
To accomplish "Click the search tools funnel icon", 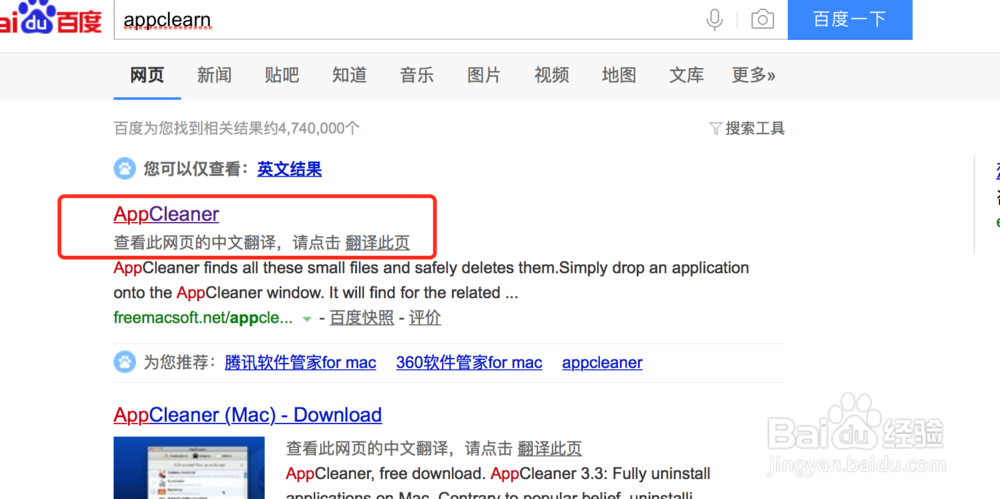I will click(716, 129).
